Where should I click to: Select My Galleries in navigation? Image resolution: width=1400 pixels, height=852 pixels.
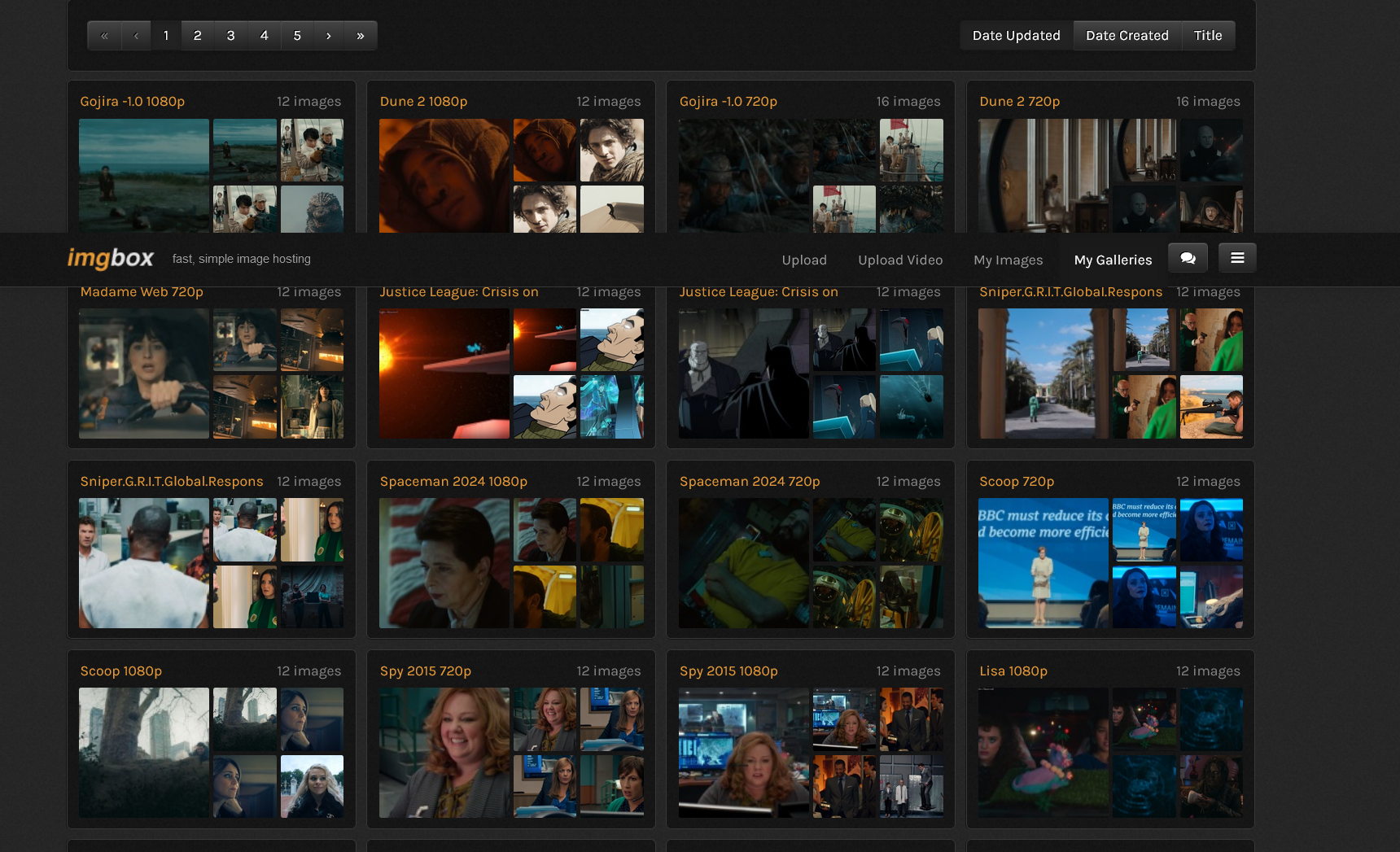(1113, 260)
